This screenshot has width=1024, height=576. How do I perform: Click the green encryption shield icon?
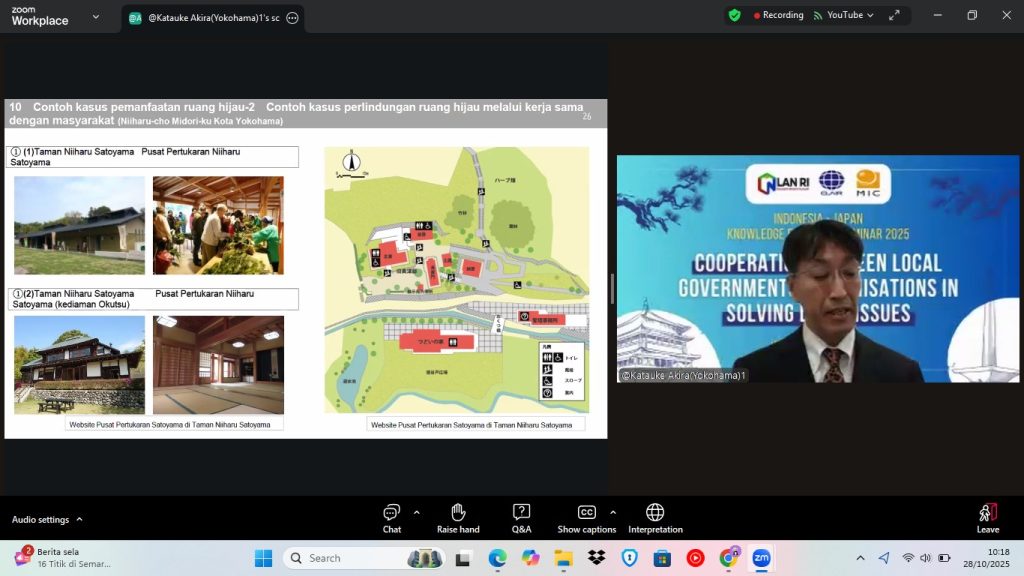[x=734, y=15]
